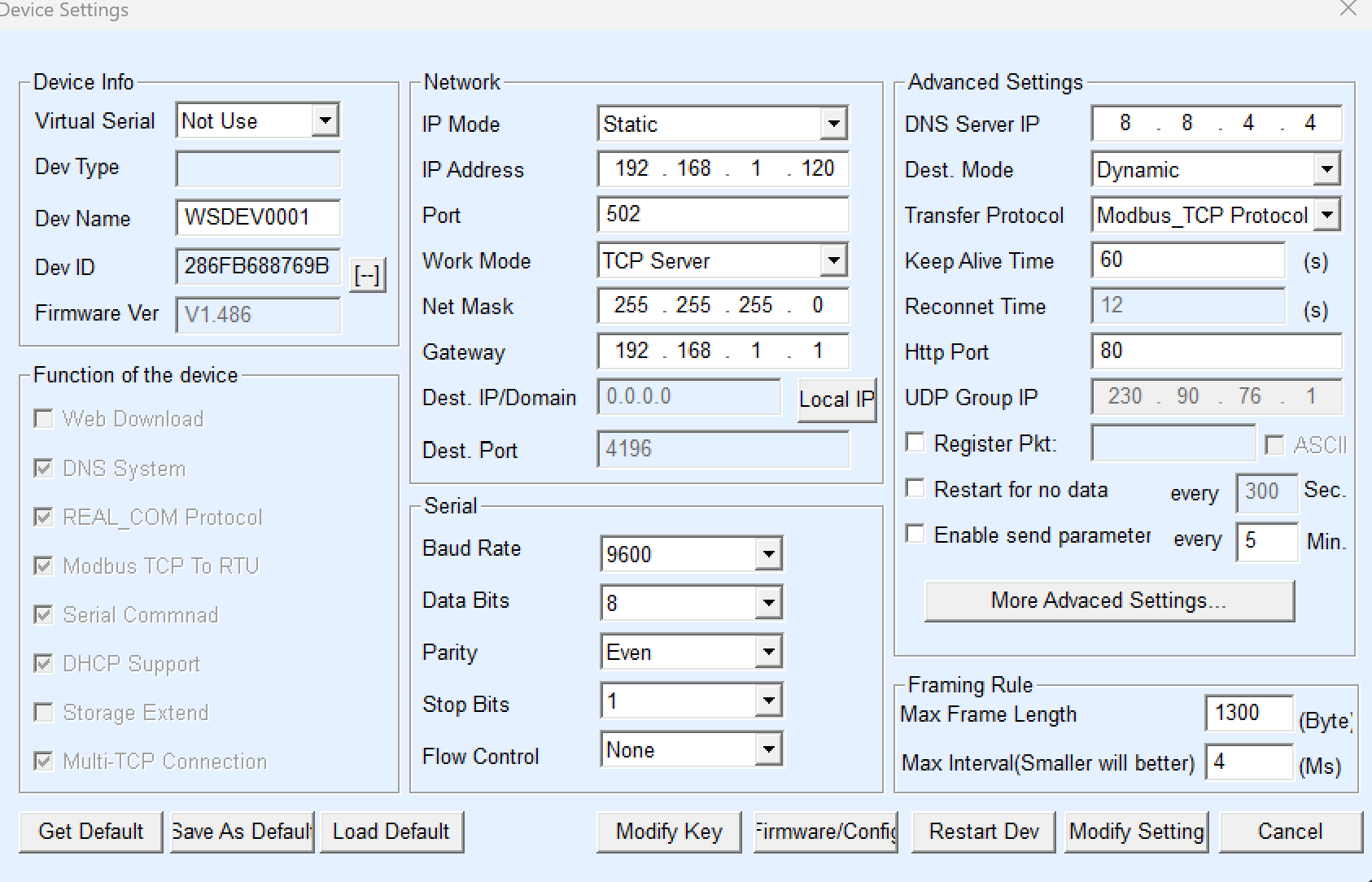Screen dimensions: 1372x882
Task: Click the Restart Dev button
Action: [982, 832]
